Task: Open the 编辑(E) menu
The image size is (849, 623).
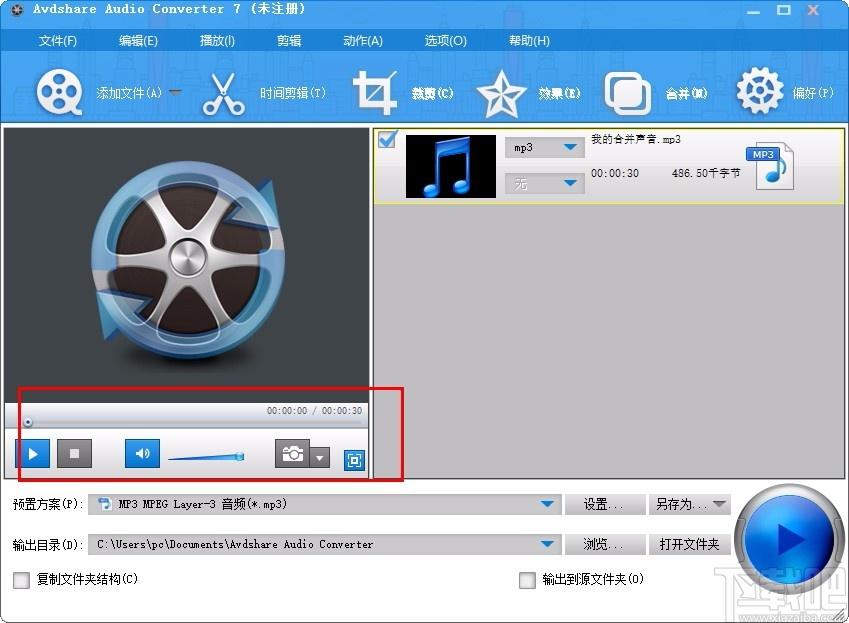Action: coord(138,41)
